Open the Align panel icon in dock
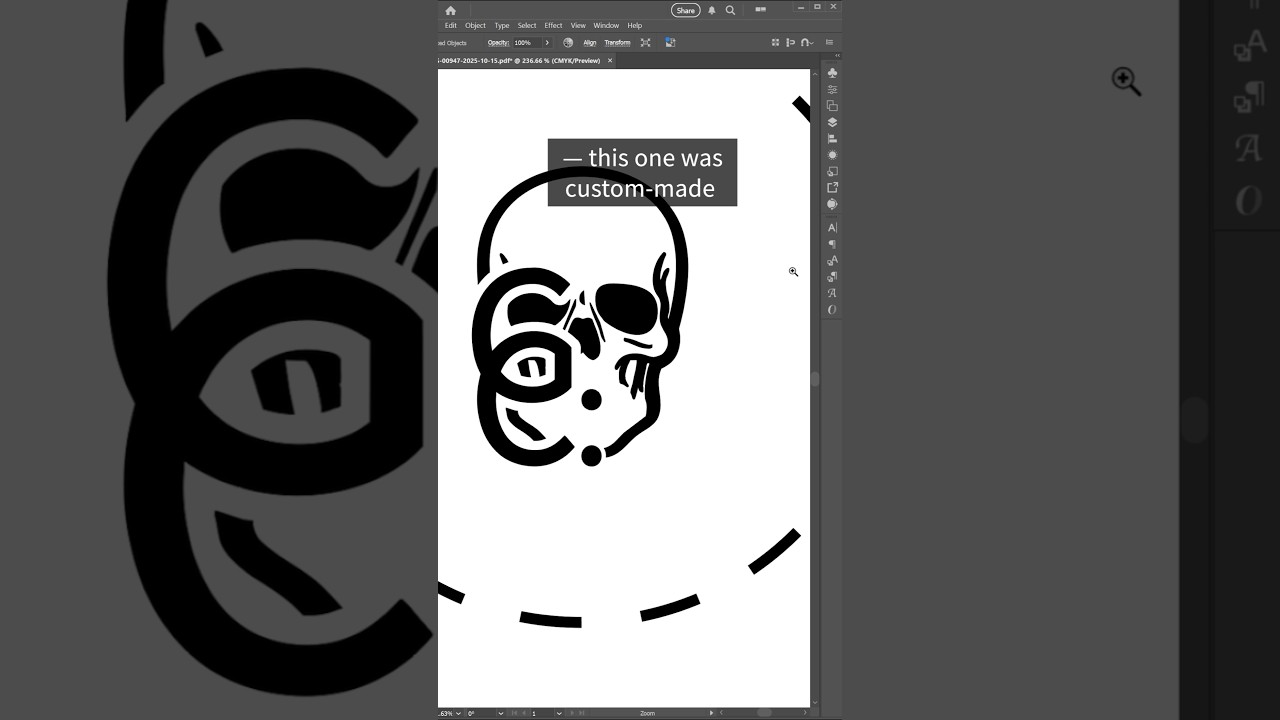The height and width of the screenshot is (720, 1280). click(x=832, y=138)
